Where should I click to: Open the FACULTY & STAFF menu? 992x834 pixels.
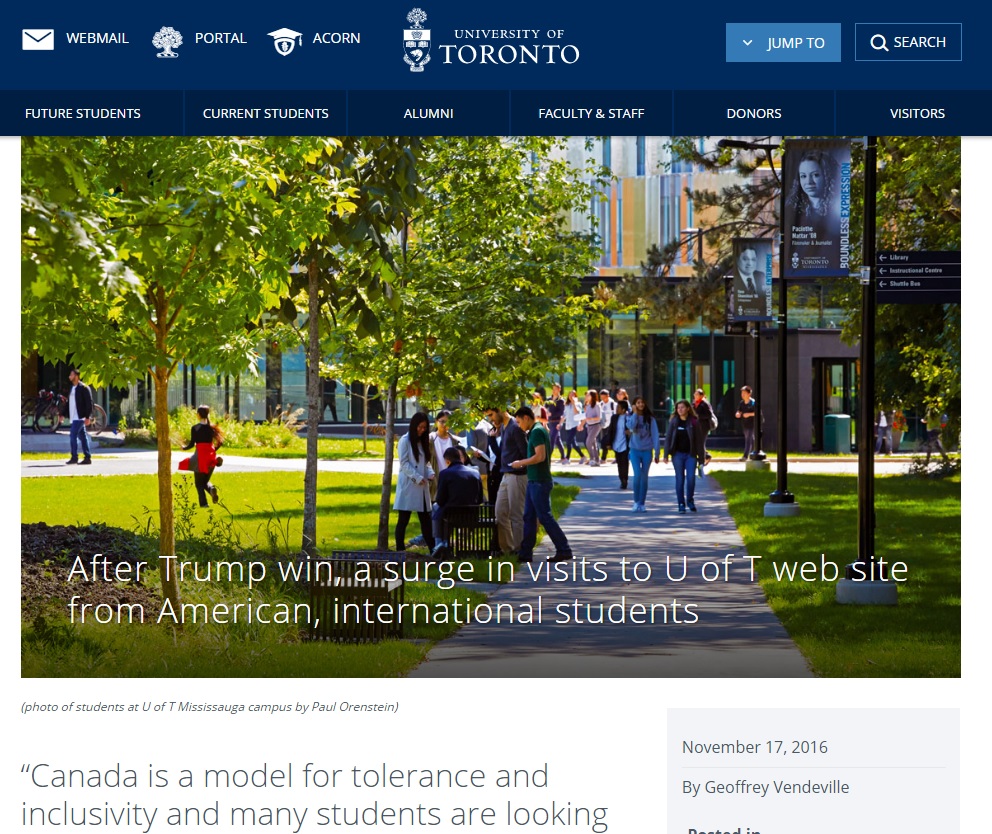(591, 113)
